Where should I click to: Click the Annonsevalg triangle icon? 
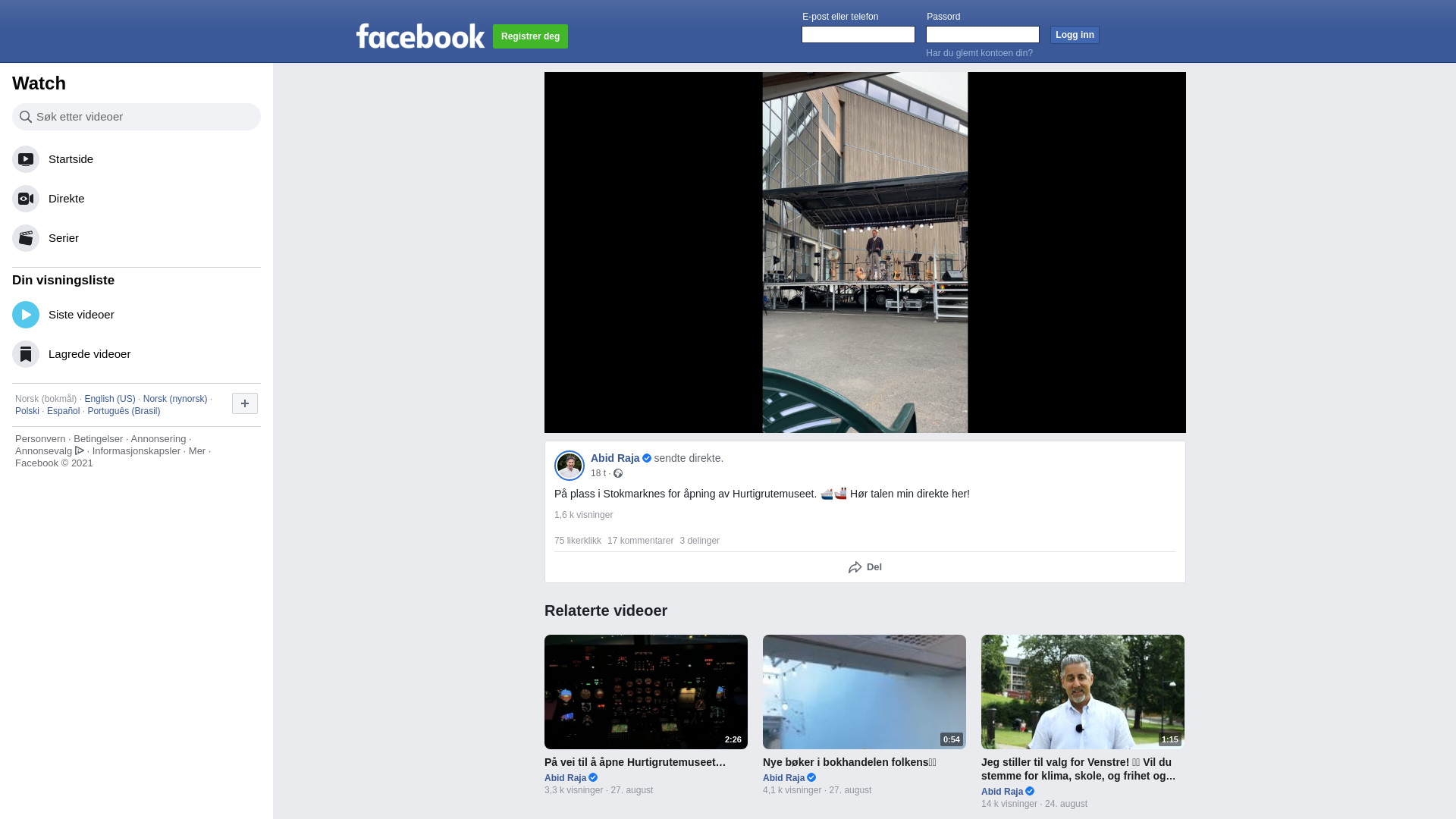click(x=80, y=450)
